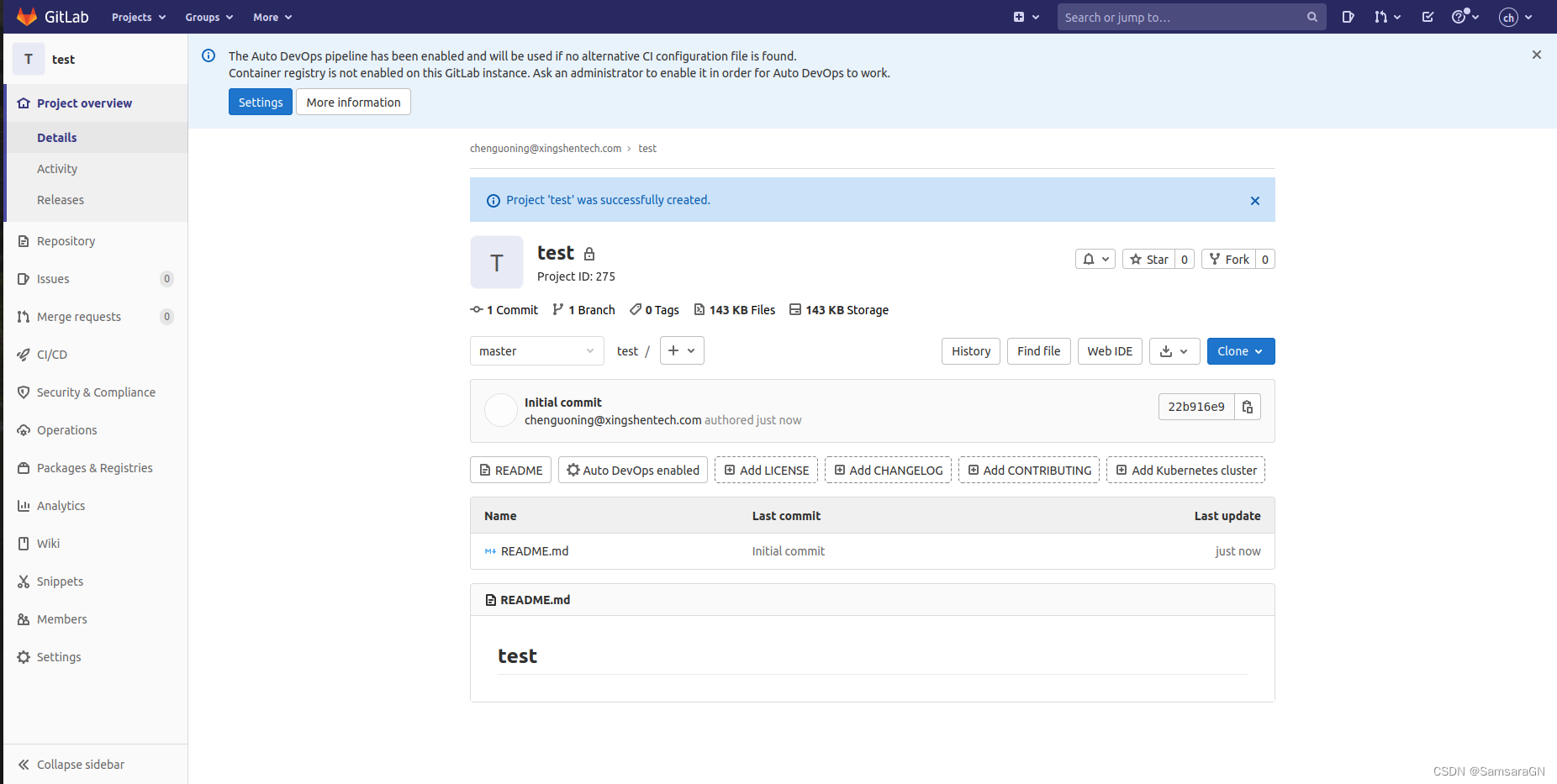Click the blue Settings button in banner
The width and height of the screenshot is (1557, 784).
(x=261, y=102)
